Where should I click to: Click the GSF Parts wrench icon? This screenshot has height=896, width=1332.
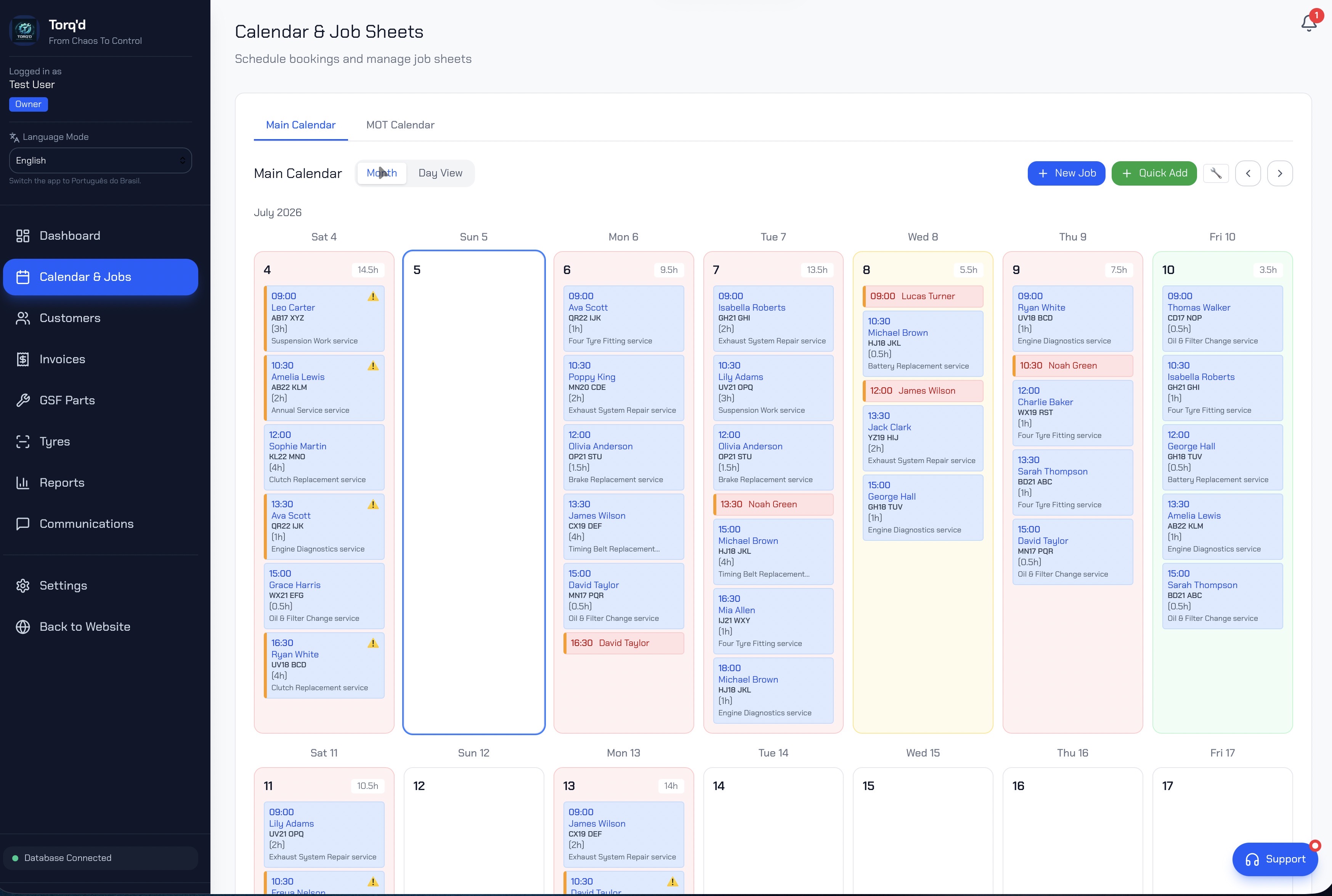tap(23, 401)
